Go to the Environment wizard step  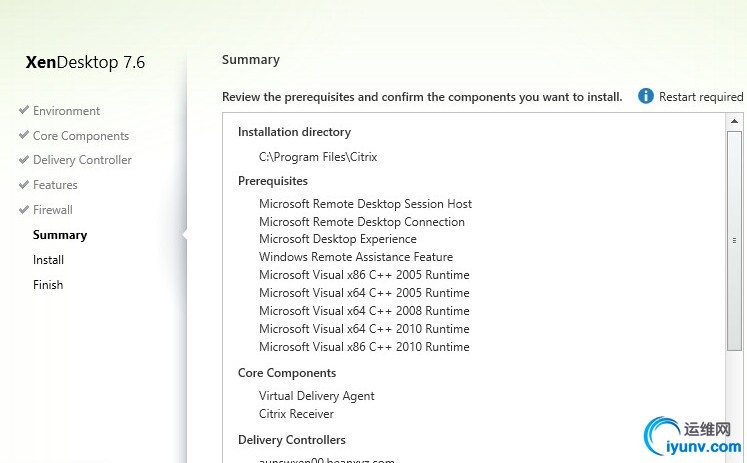point(66,111)
